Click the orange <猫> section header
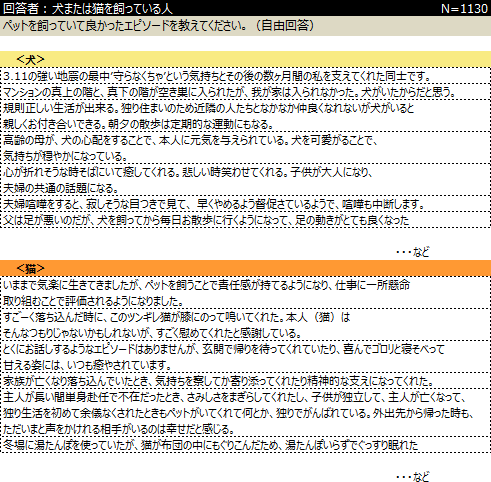Screen dimensions: 491x482 [x=245, y=268]
